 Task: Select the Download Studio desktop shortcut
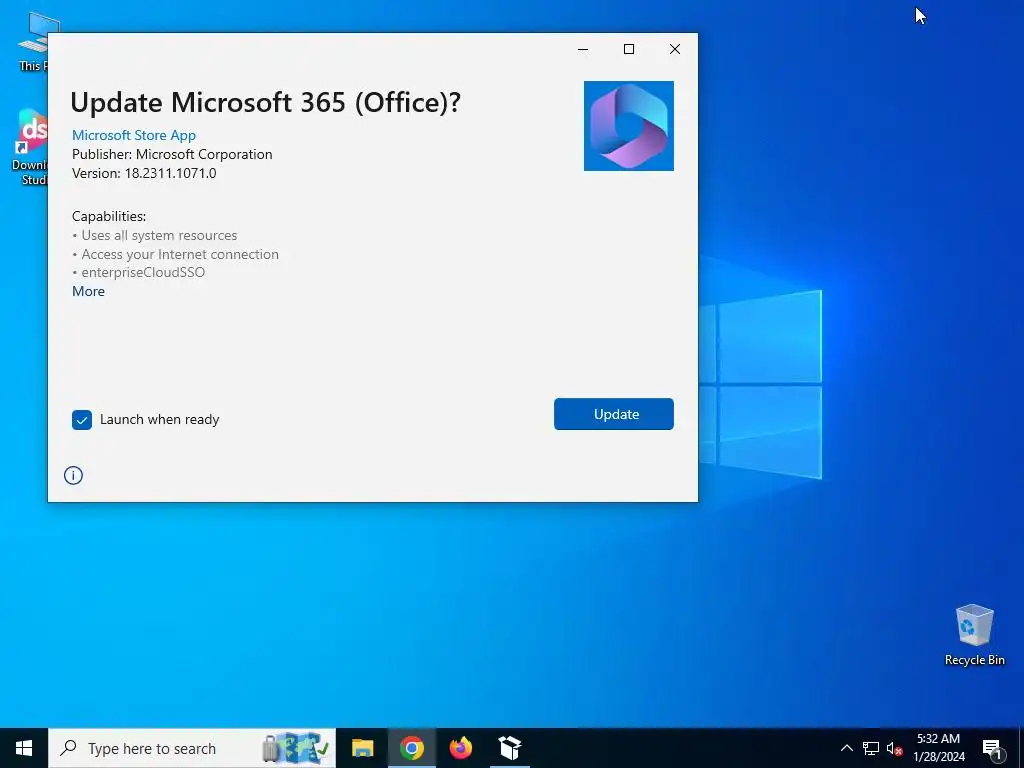point(30,148)
